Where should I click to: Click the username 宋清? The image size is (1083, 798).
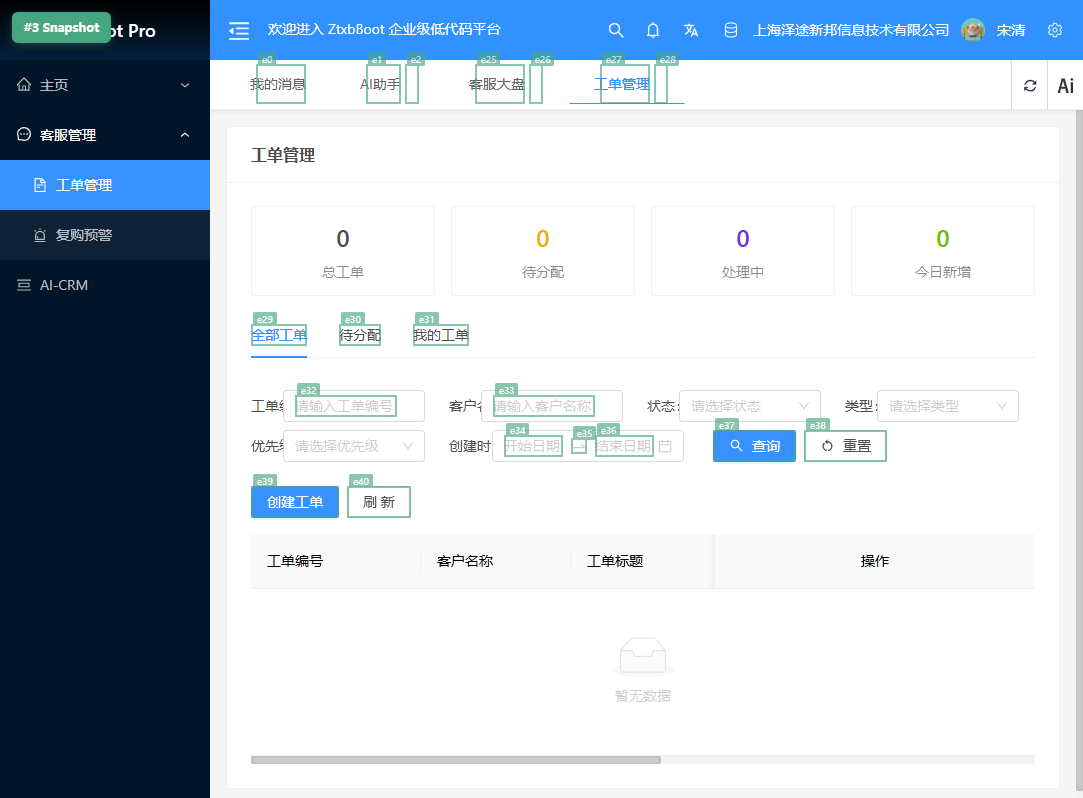(1010, 30)
